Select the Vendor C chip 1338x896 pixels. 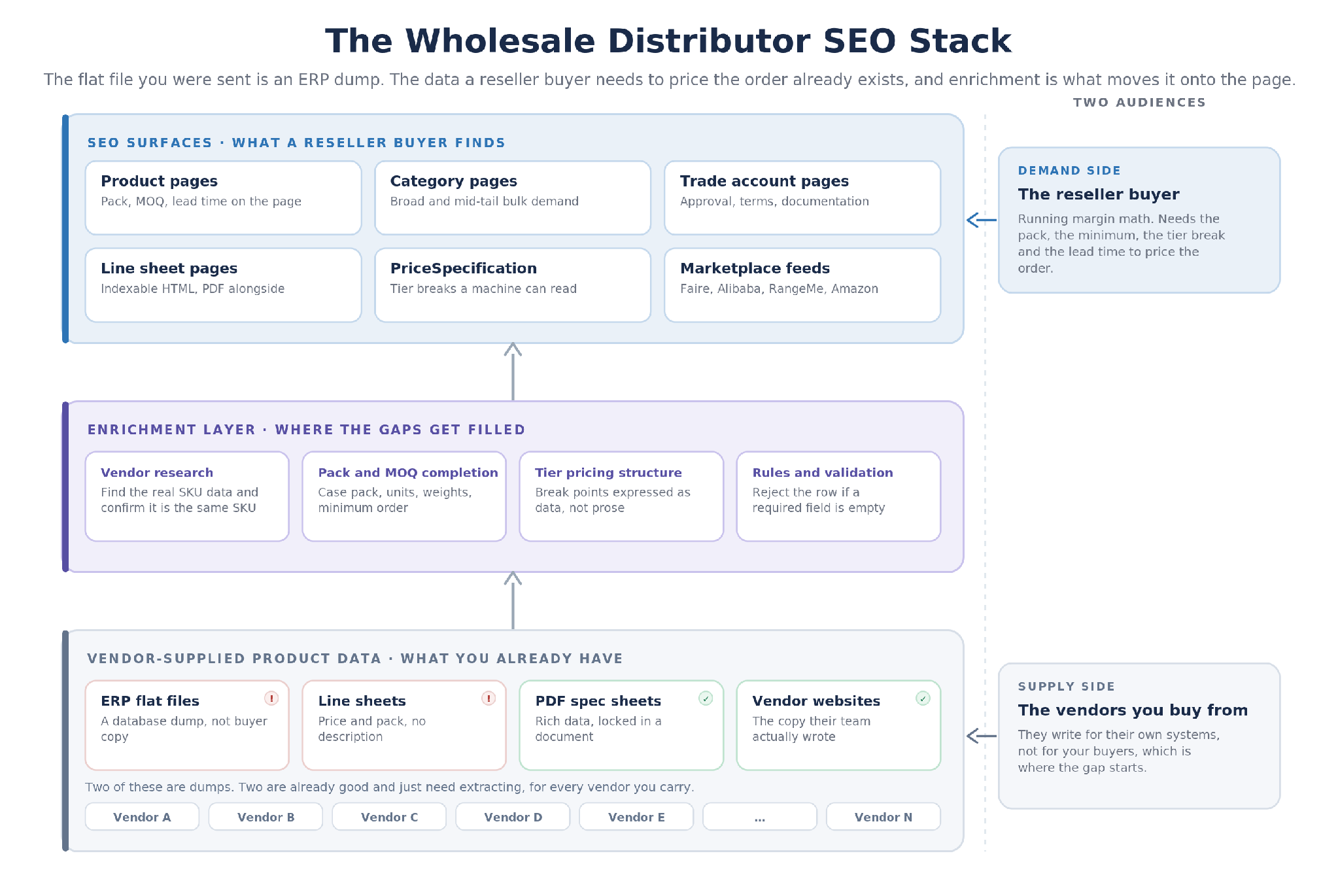389,817
